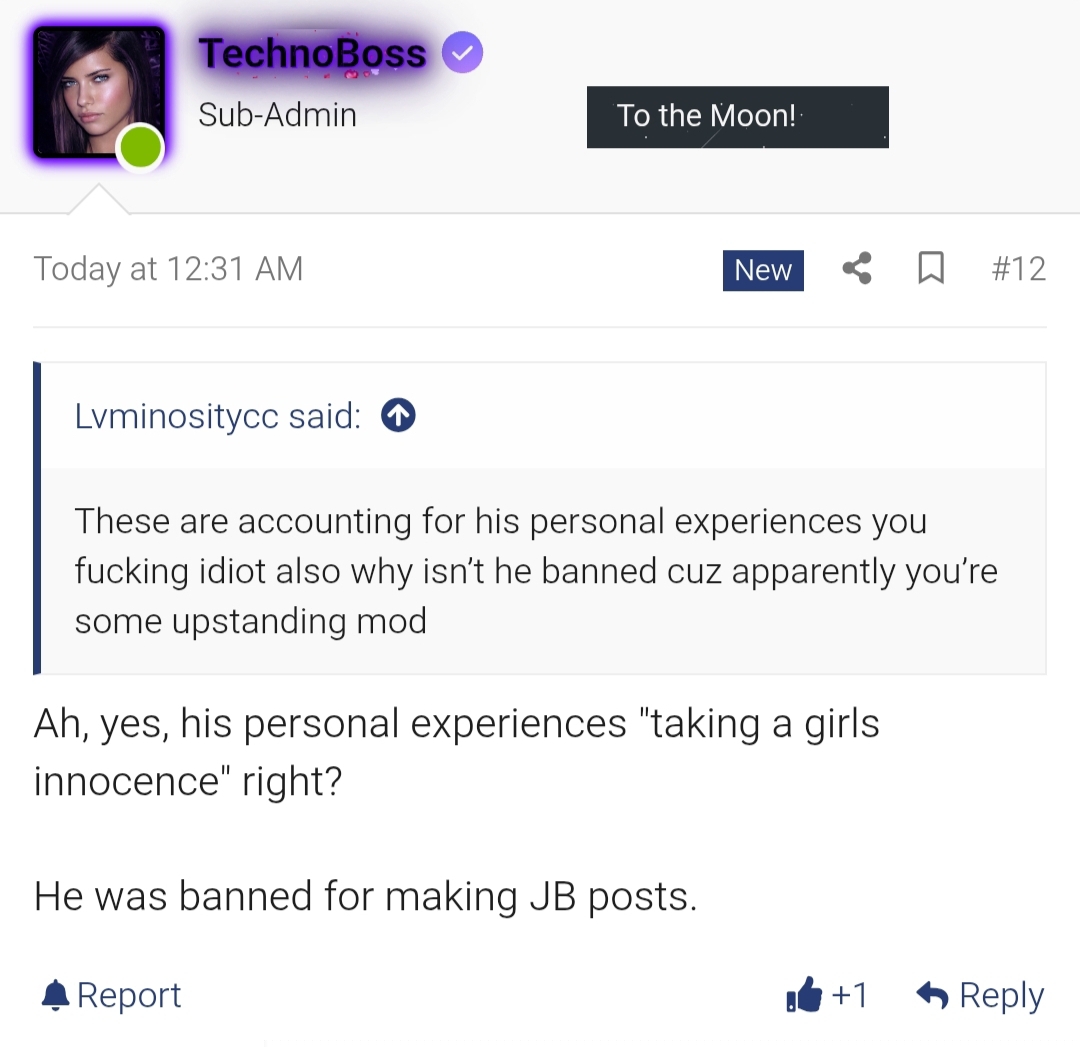Click the "To the Moon!" banner
This screenshot has width=1080, height=1047.
tap(737, 117)
